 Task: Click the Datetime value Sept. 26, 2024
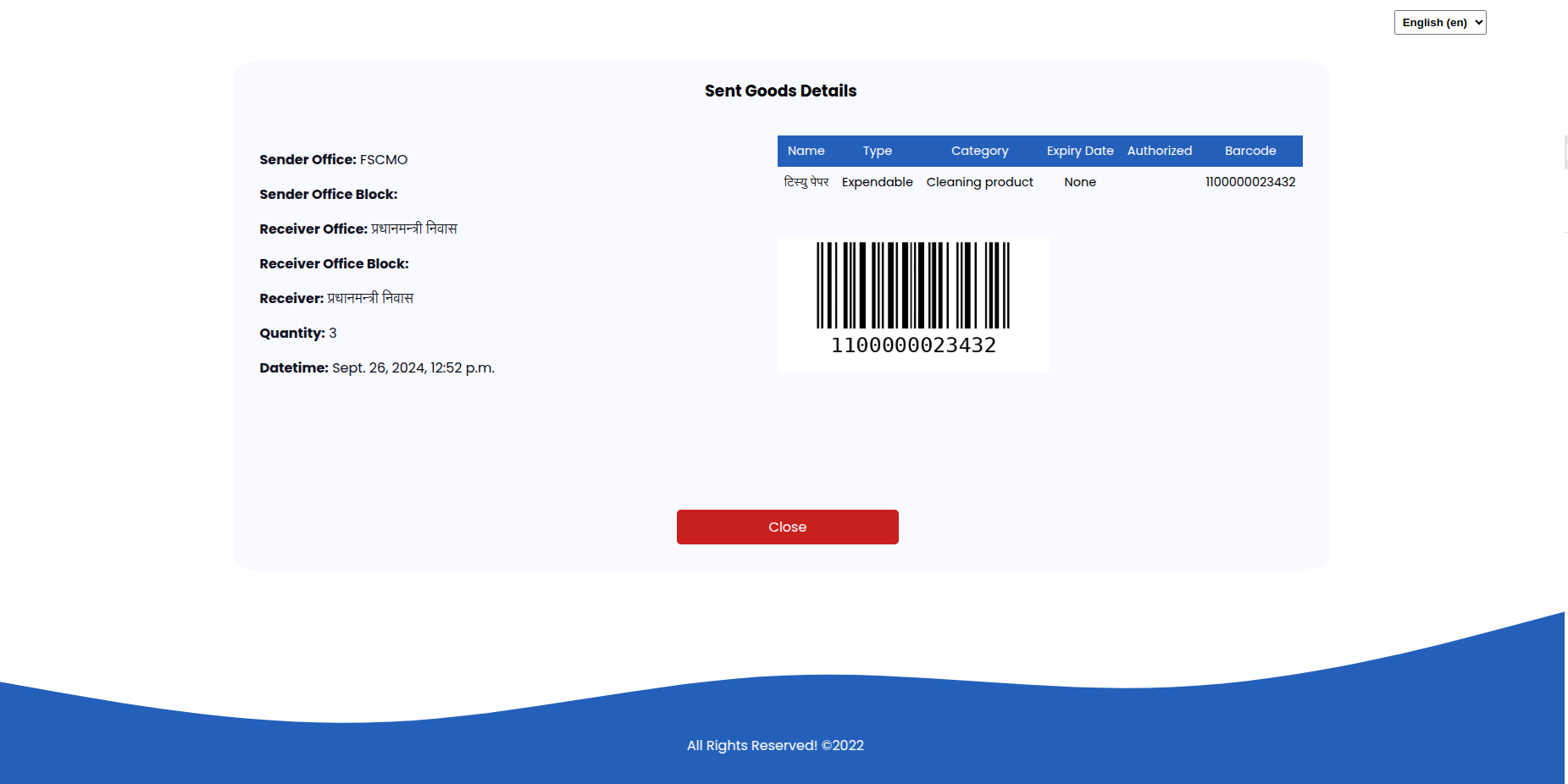tap(413, 367)
